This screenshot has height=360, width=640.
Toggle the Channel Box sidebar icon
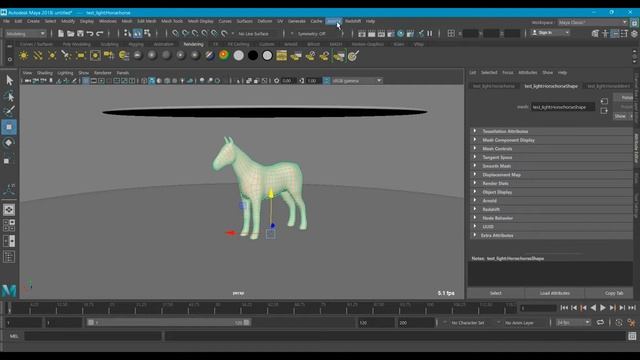634,33
